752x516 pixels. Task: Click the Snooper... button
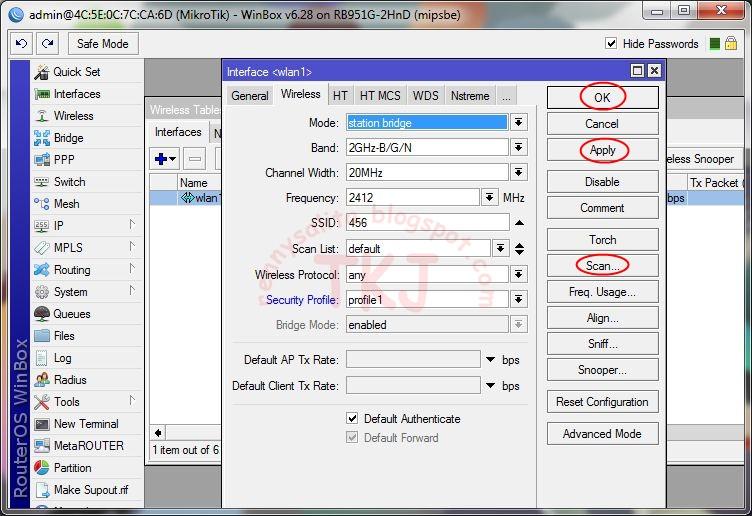(602, 370)
